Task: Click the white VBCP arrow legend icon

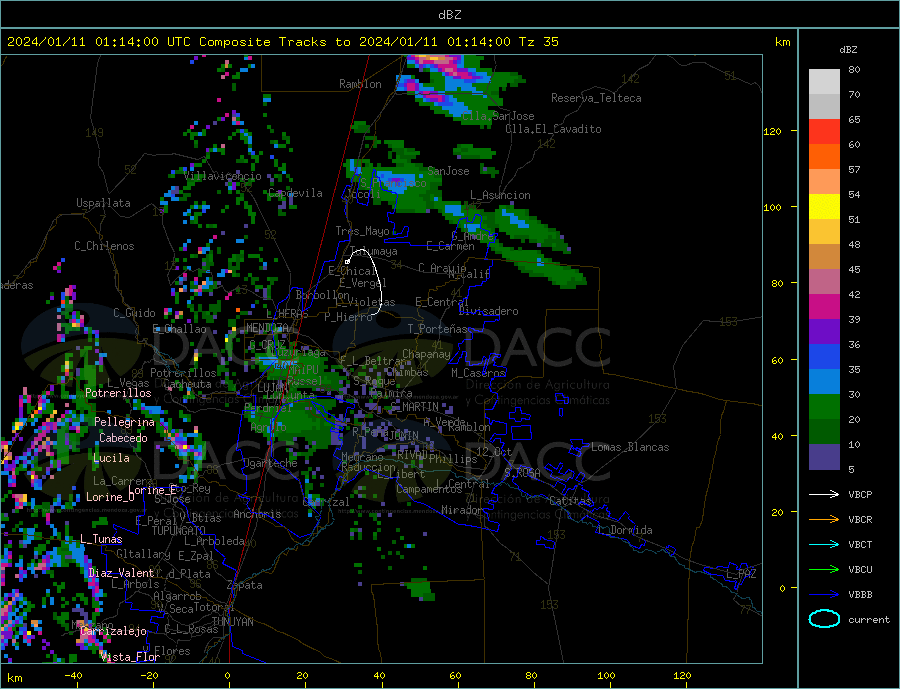Action: tap(824, 494)
